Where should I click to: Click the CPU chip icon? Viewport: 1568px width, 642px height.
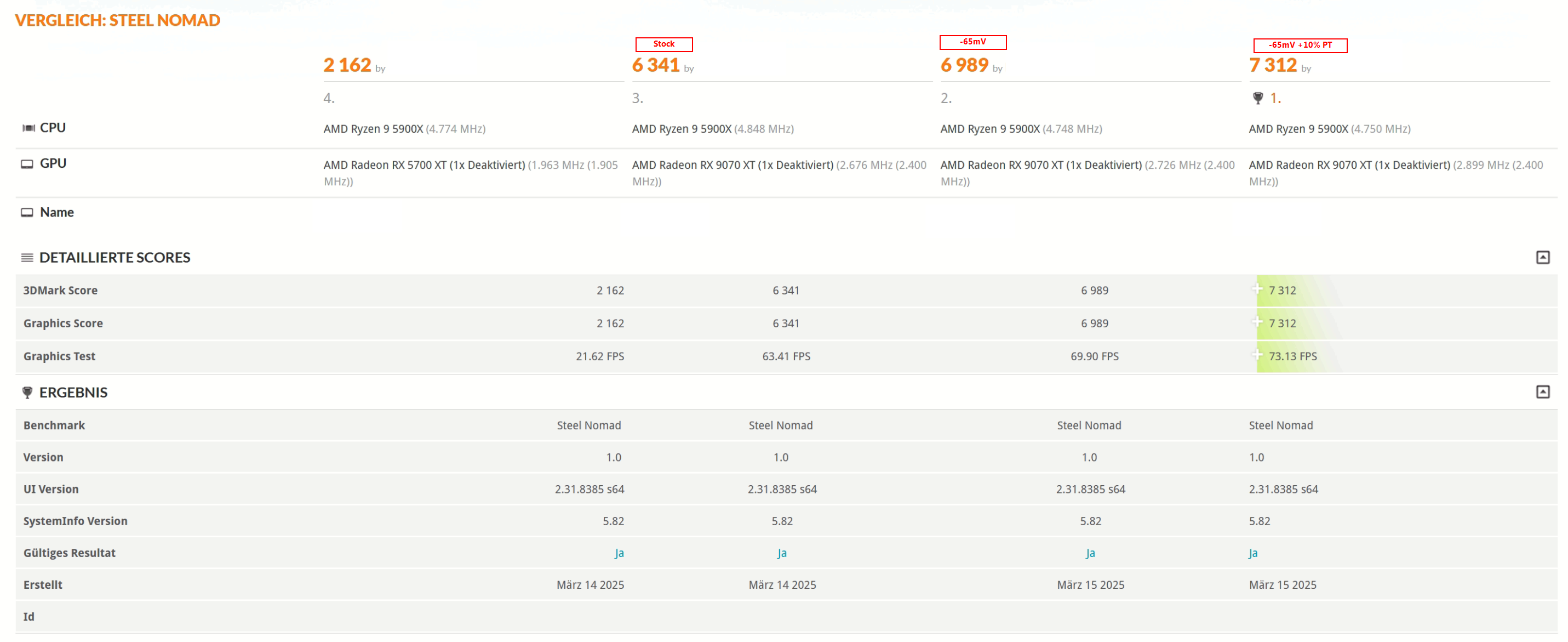(28, 128)
